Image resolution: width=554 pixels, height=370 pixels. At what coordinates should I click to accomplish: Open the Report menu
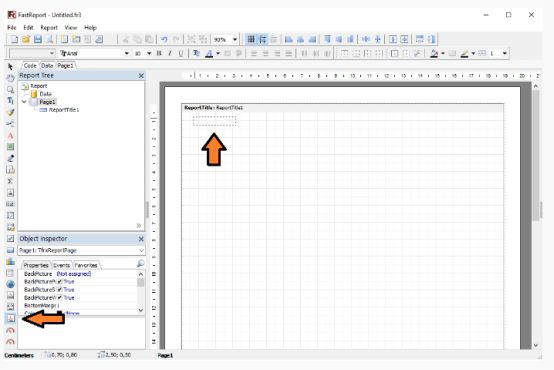[x=49, y=28]
